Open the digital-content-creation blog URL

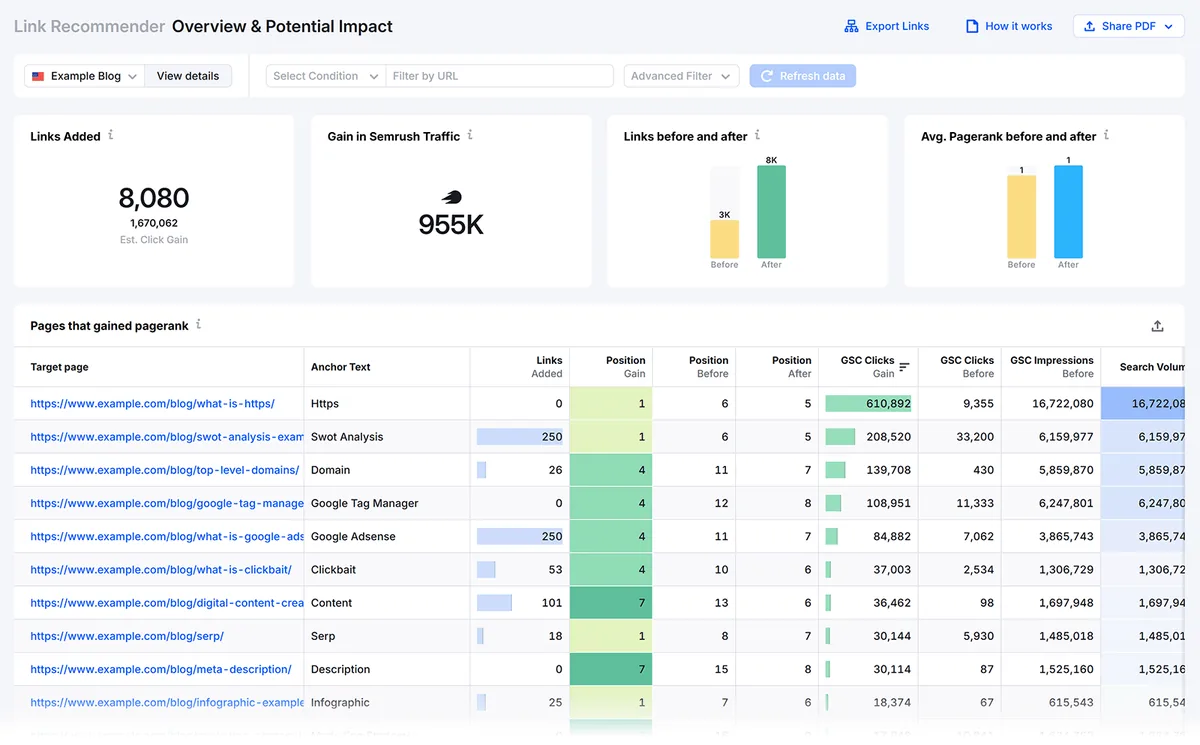tap(167, 603)
